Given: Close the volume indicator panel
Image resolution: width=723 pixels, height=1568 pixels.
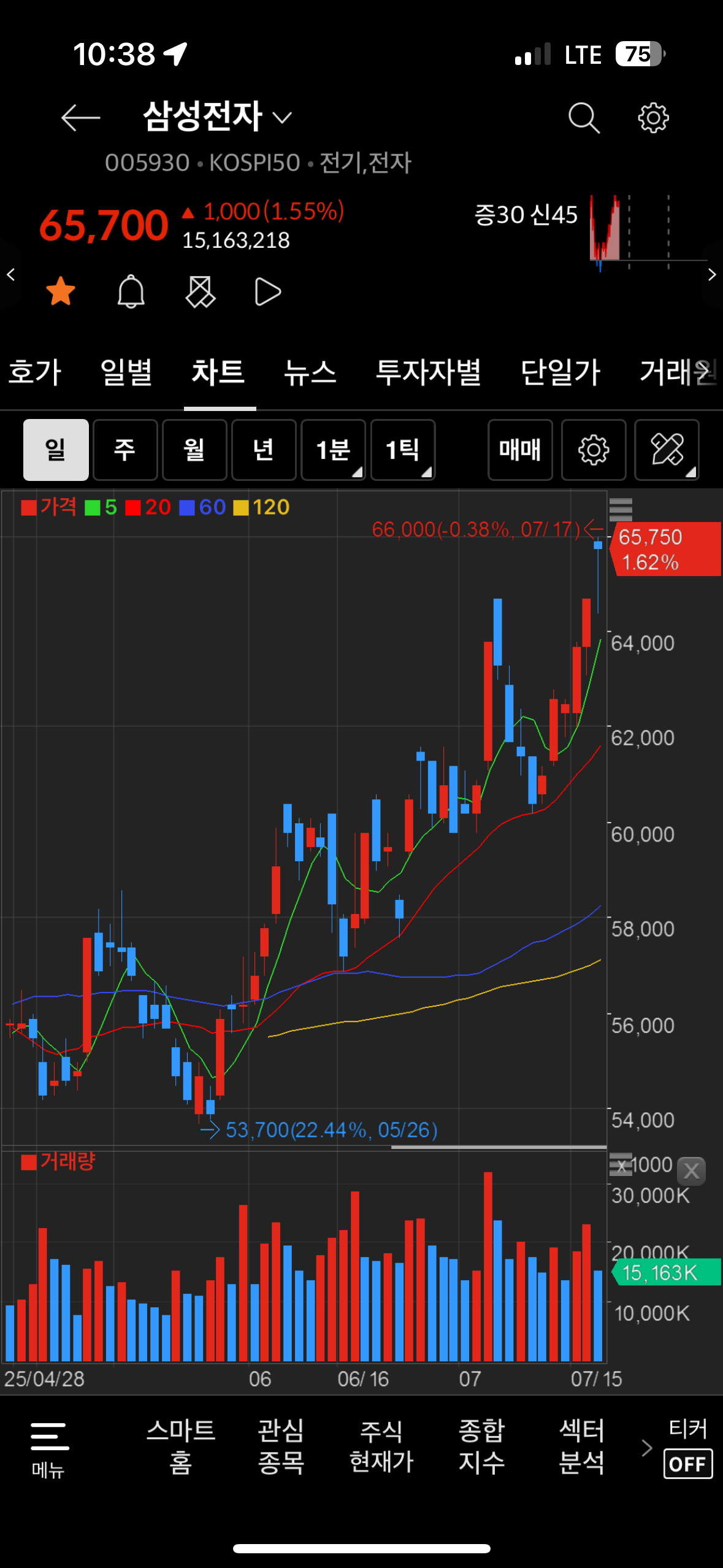Looking at the screenshot, I should click(691, 1171).
